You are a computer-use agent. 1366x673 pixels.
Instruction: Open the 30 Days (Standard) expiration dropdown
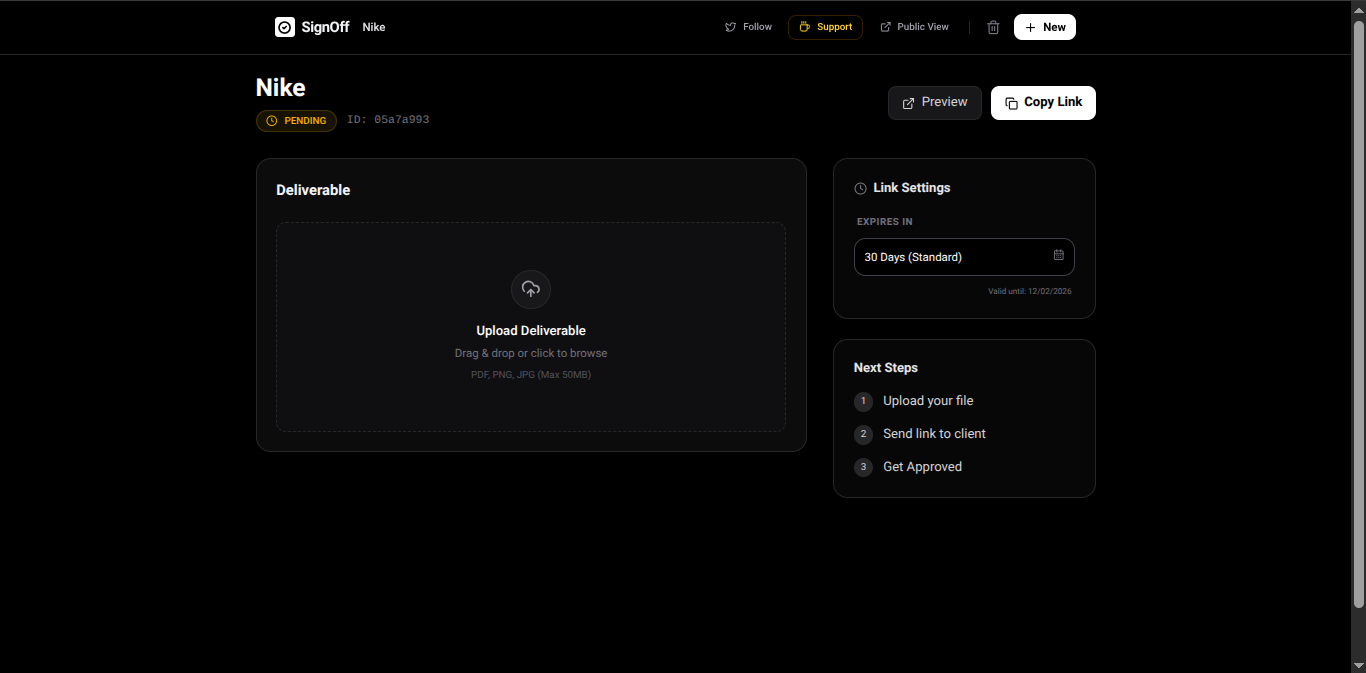coord(964,256)
